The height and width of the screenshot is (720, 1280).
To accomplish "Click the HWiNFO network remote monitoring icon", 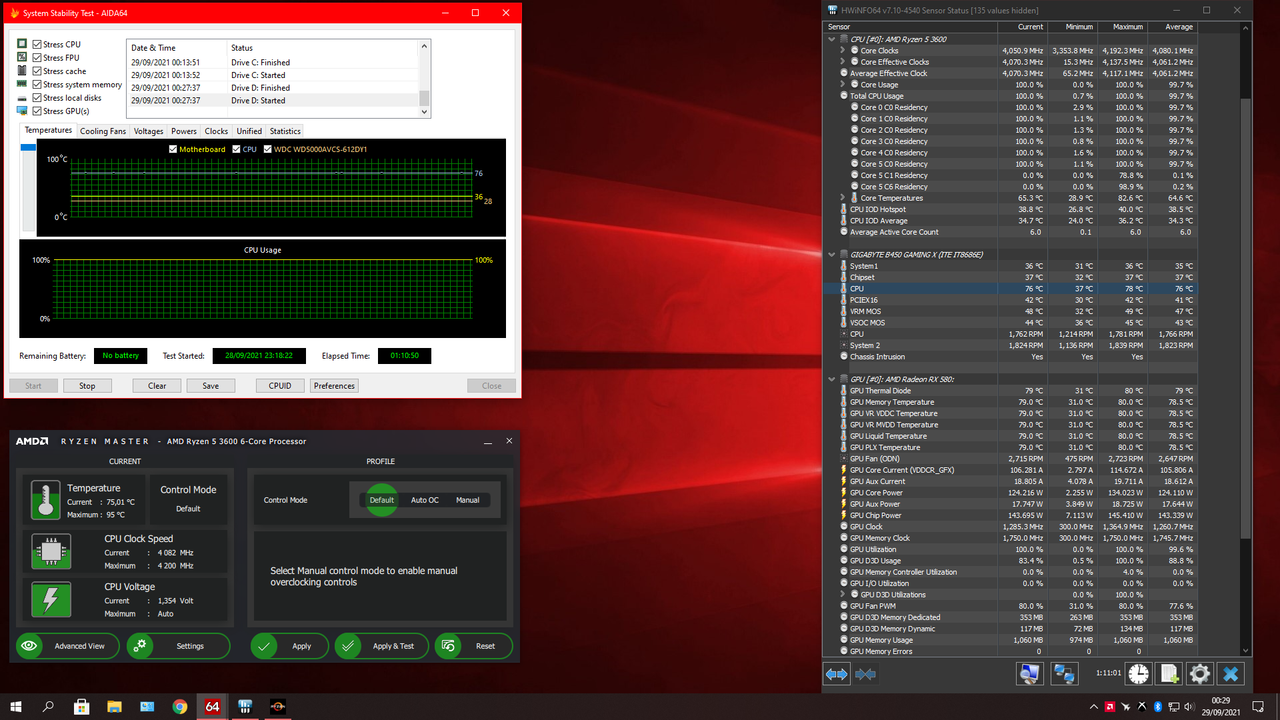I will pyautogui.click(x=1064, y=674).
